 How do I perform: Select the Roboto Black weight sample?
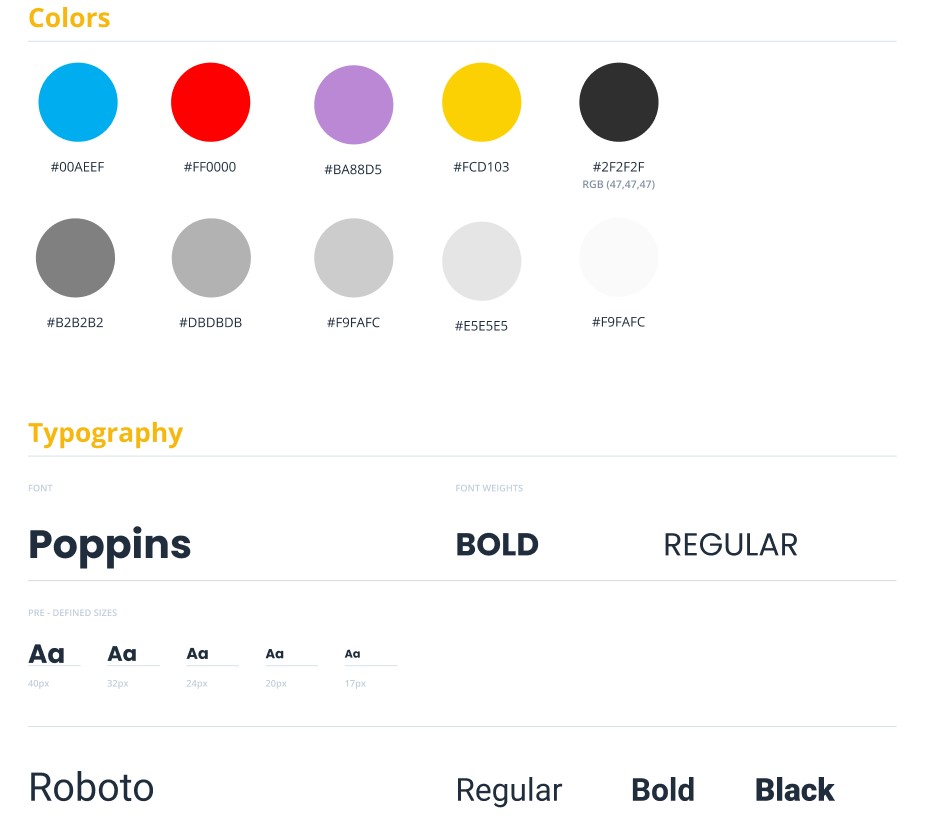[x=795, y=790]
